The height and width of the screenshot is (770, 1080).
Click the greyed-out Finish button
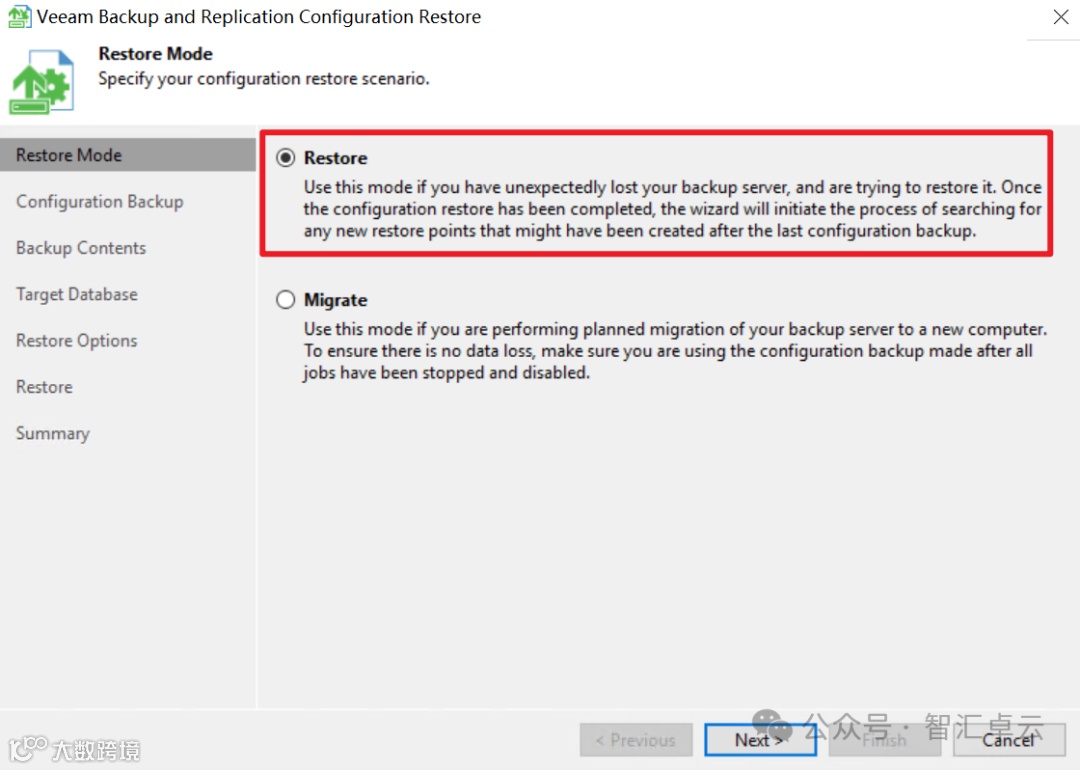click(884, 740)
